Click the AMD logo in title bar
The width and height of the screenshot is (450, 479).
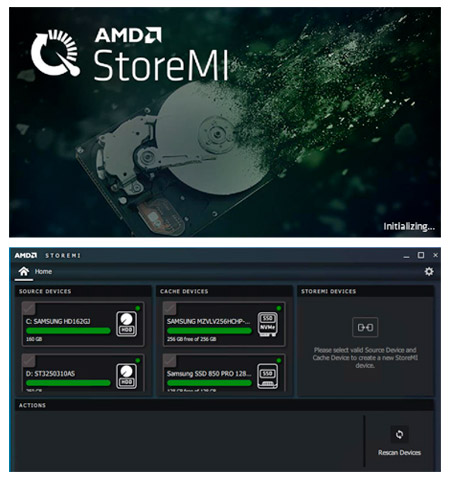pyautogui.click(x=26, y=255)
